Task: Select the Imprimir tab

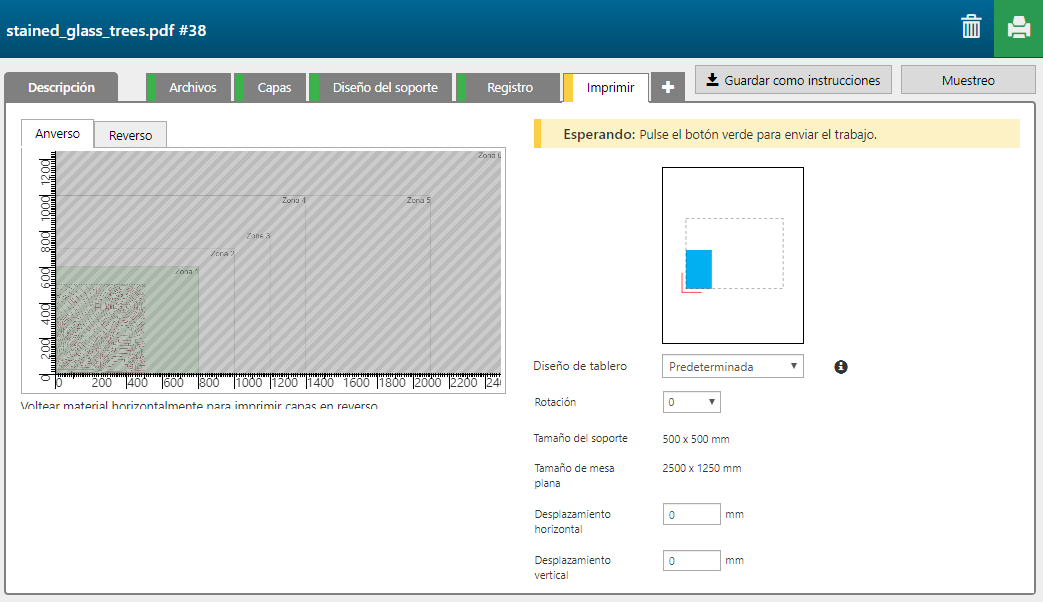Action: [x=610, y=87]
